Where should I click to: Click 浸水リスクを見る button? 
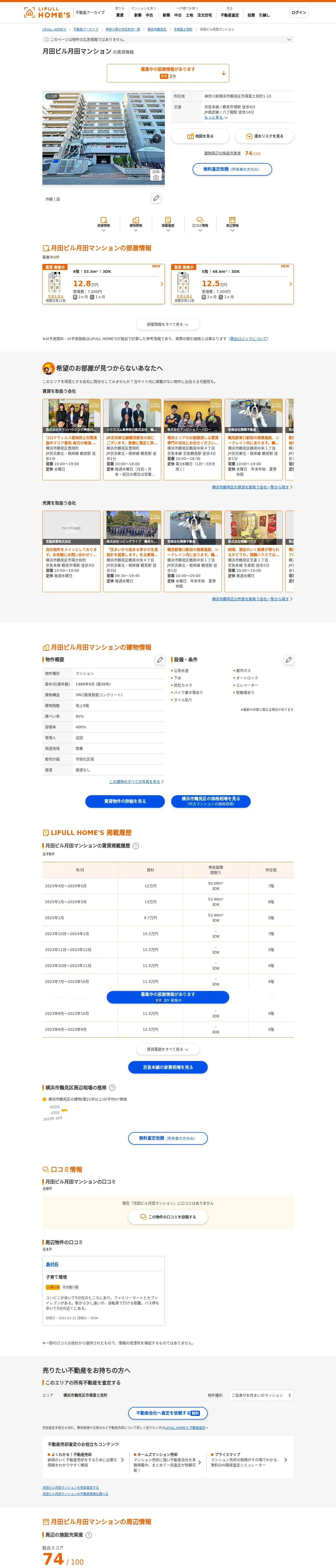pos(265,136)
